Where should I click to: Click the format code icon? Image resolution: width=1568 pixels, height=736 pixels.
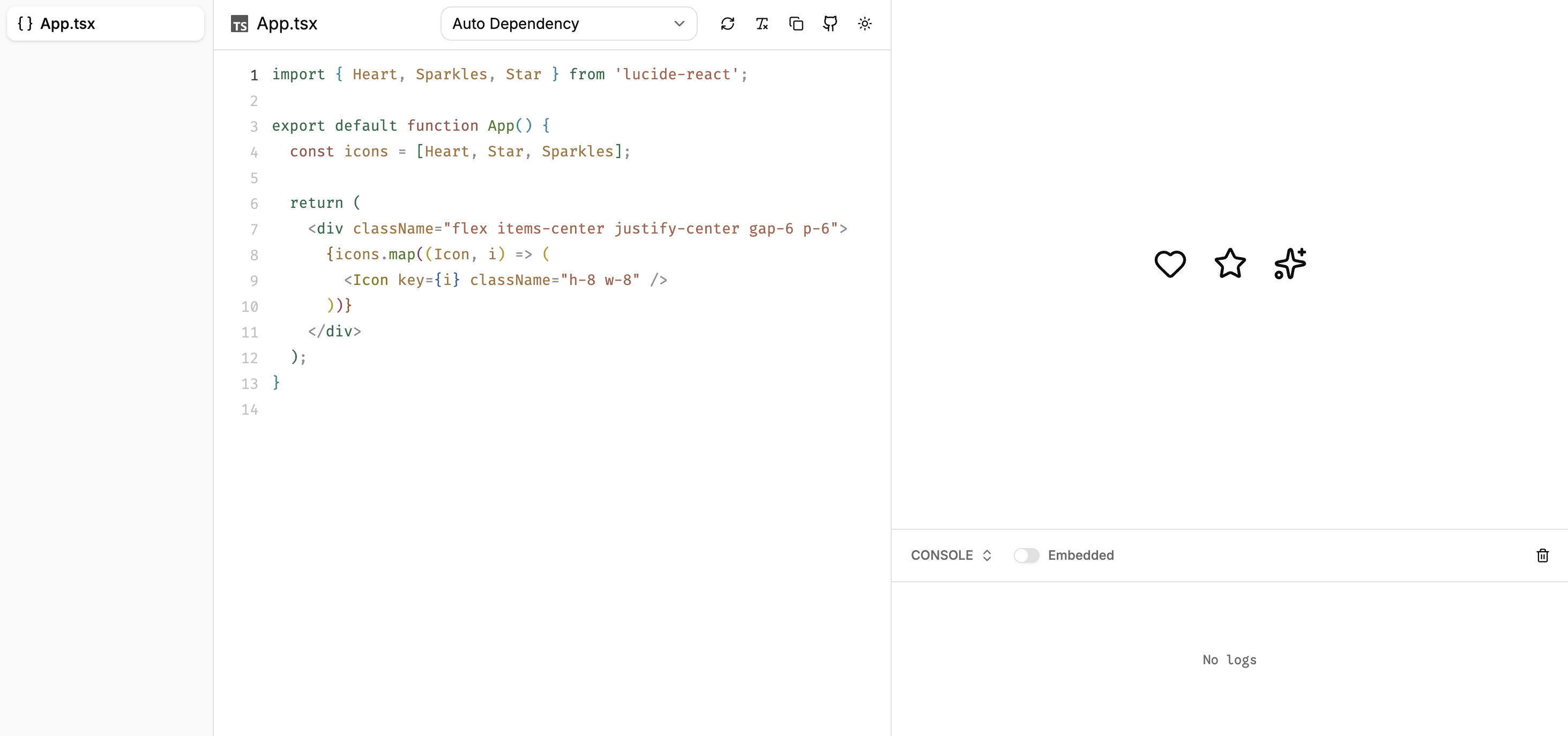tap(761, 24)
